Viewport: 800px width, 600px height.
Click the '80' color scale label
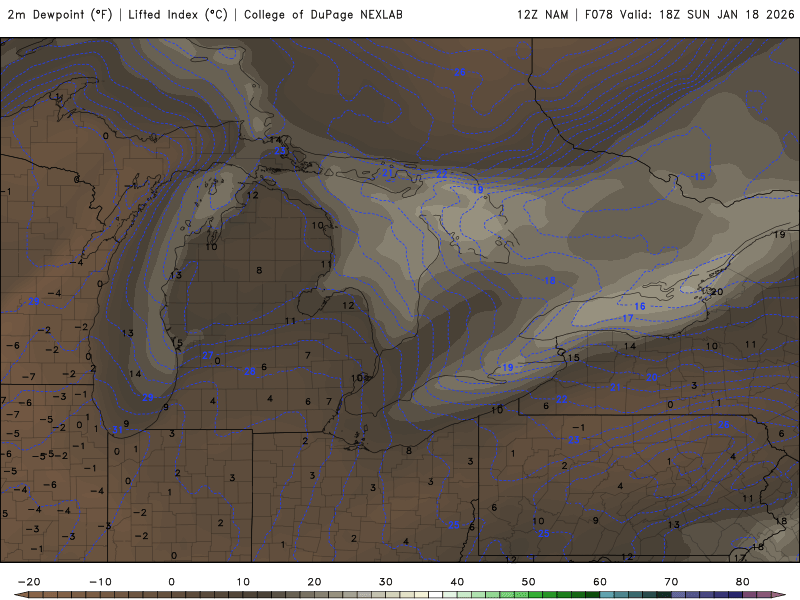pos(743,582)
